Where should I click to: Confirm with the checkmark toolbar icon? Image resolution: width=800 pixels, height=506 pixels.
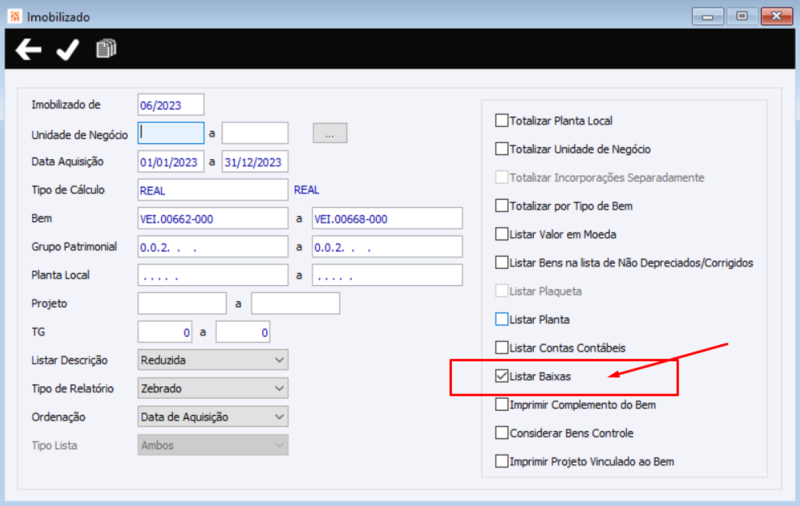[x=67, y=49]
